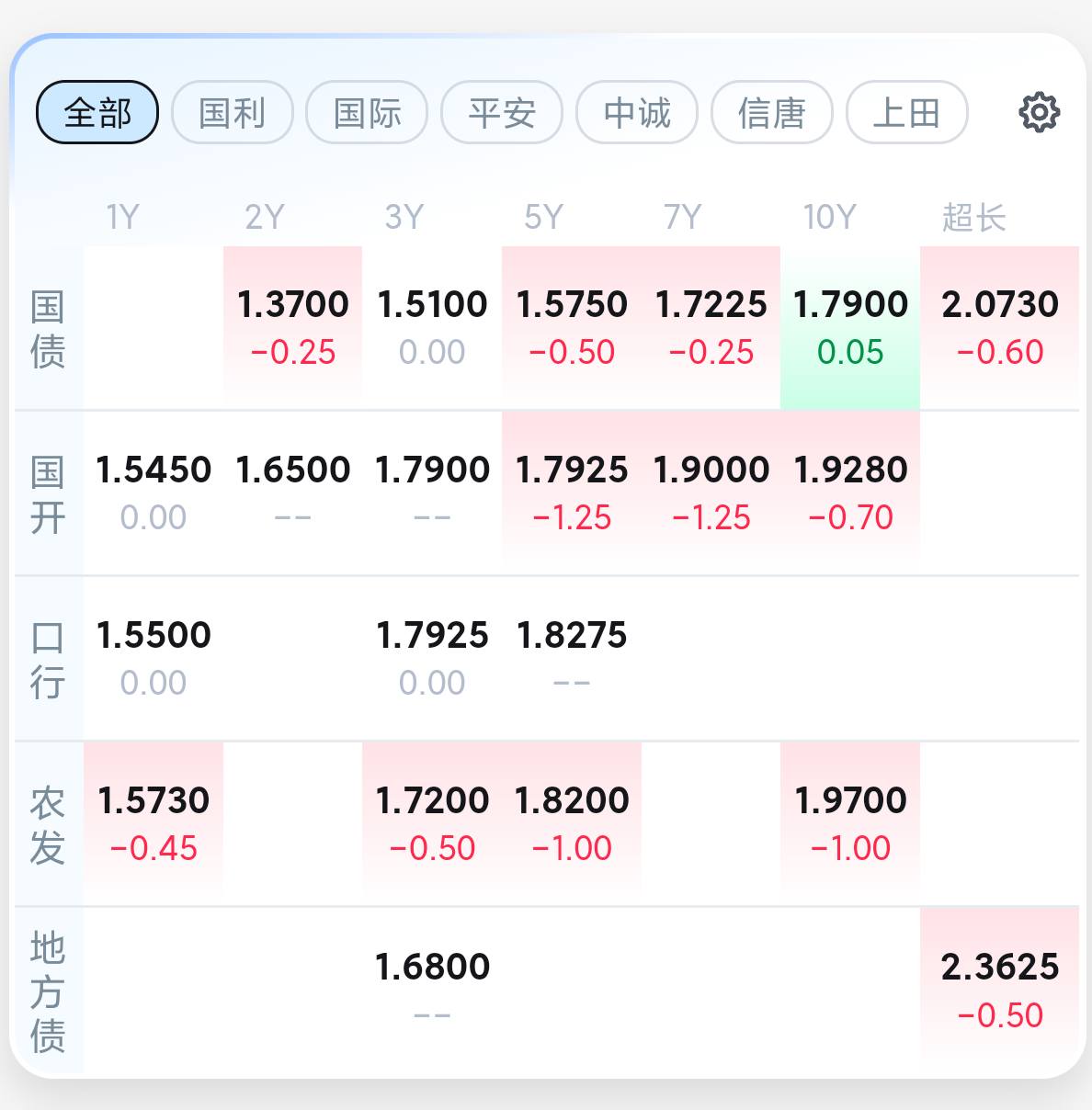Click the 7Y column header
1092x1110 pixels.
683,217
